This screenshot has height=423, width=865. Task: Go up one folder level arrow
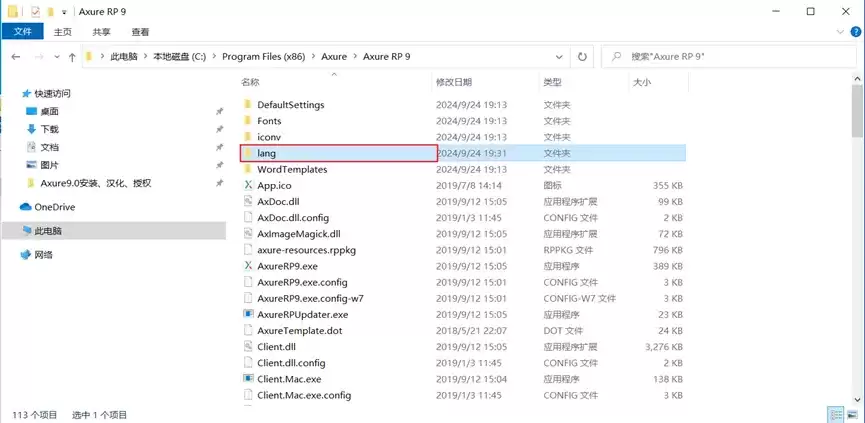(72, 57)
